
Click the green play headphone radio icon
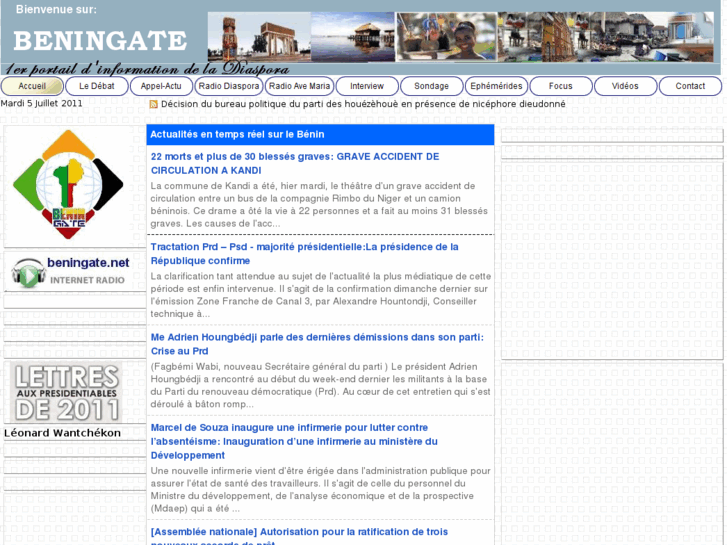pyautogui.click(x=28, y=273)
